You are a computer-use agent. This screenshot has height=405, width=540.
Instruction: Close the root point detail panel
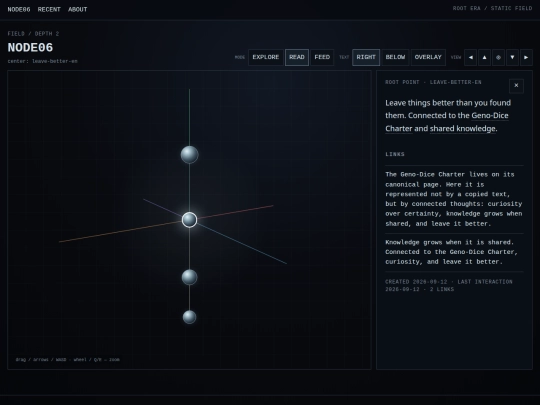pos(516,85)
